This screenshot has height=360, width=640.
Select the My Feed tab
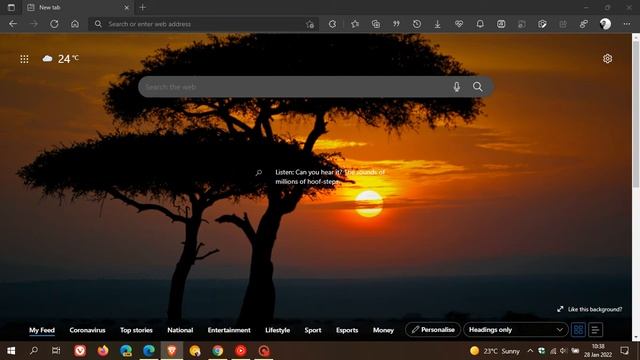point(42,330)
